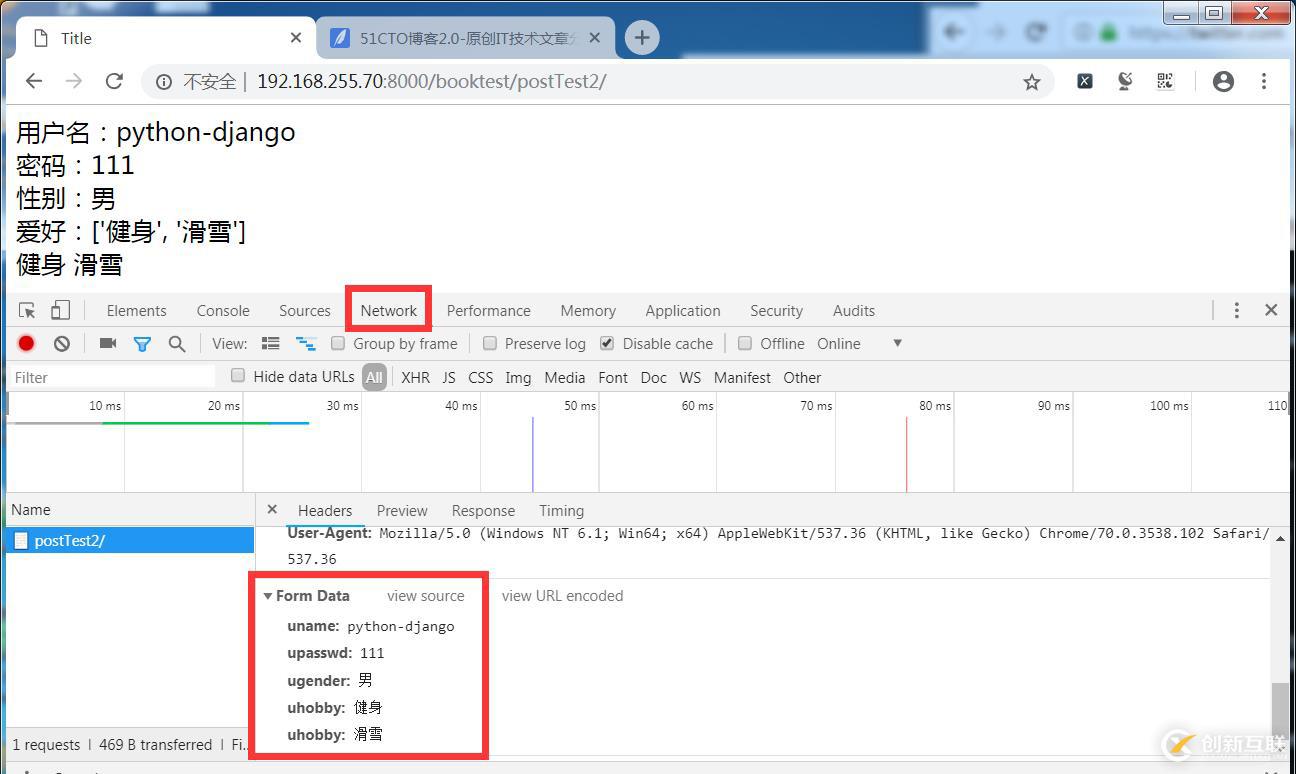Open the Response tab
Screen dimensions: 1296x774
483,510
